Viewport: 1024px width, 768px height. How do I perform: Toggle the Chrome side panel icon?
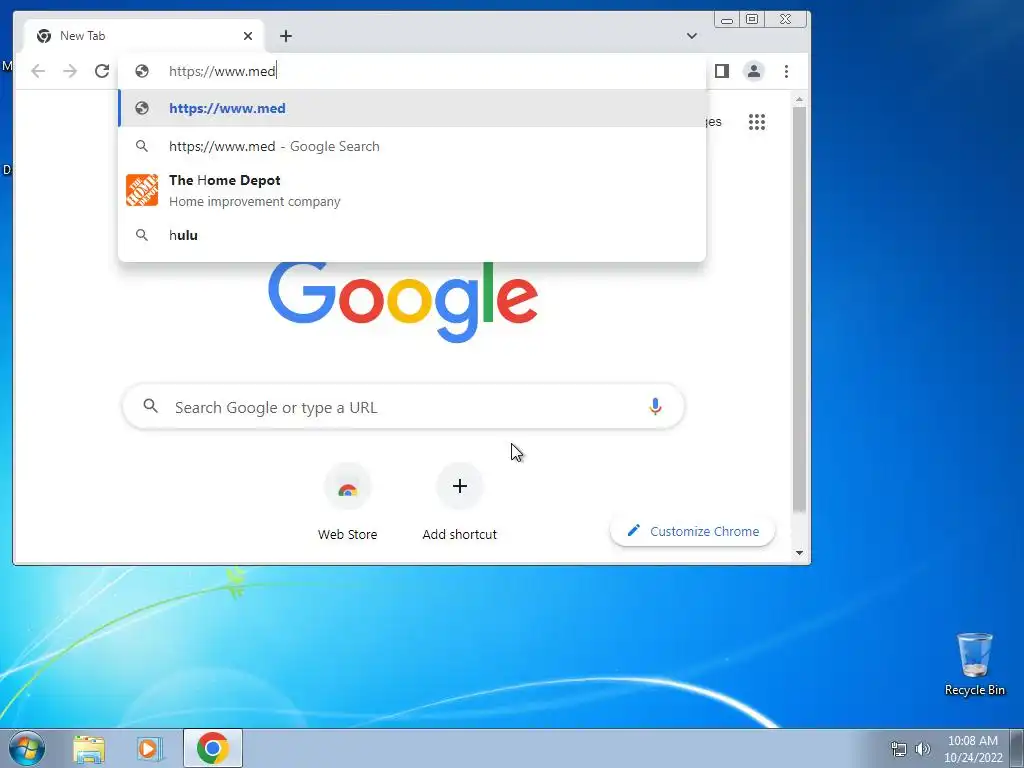[x=722, y=71]
